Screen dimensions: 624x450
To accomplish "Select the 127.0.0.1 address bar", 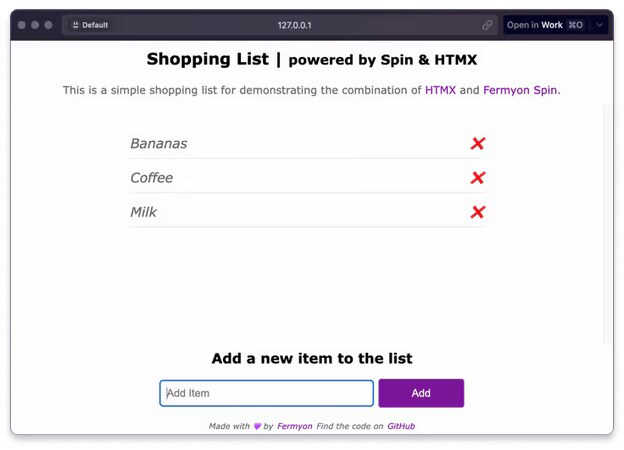I will tap(295, 25).
